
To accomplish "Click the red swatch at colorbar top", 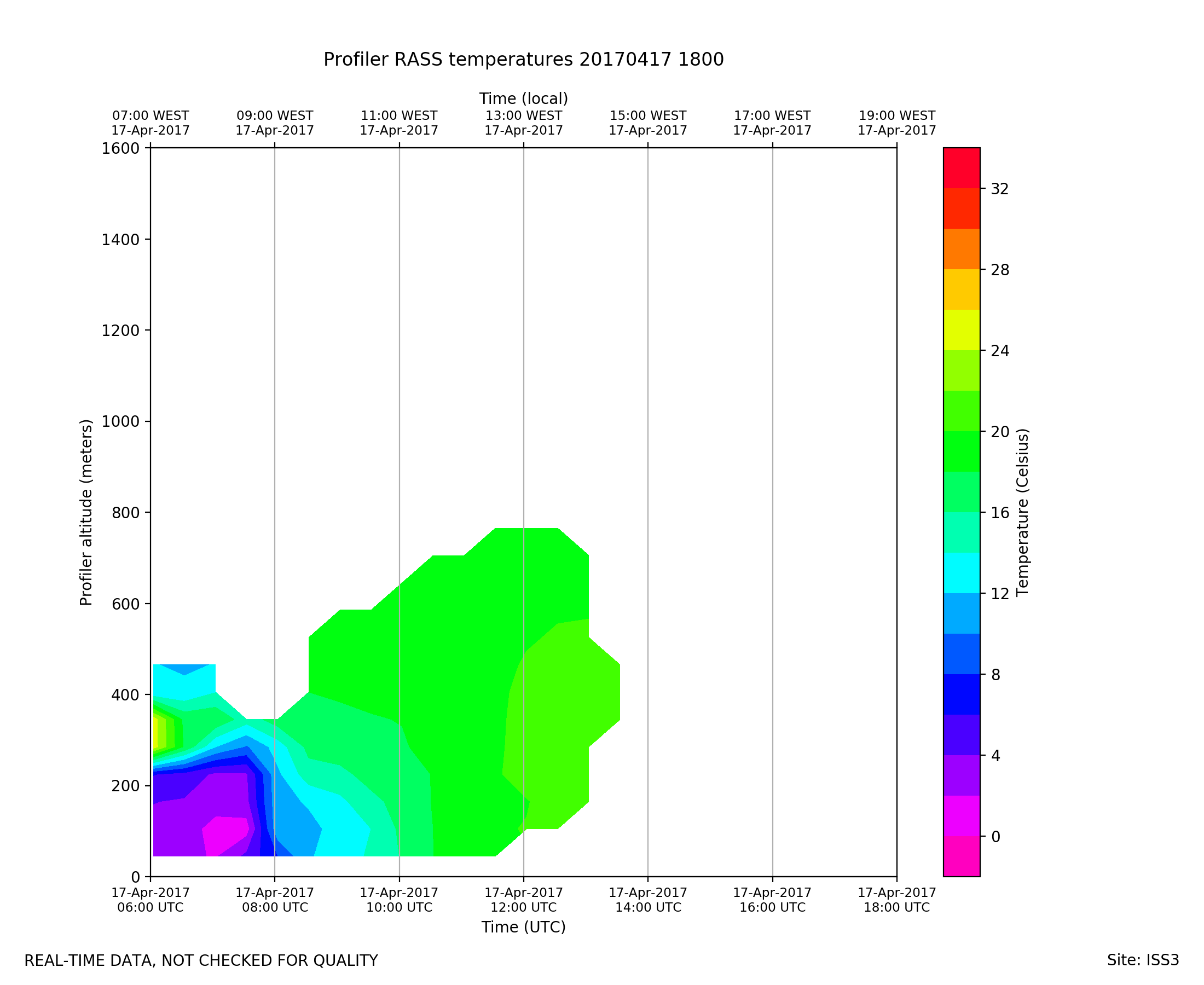I will 961,167.
